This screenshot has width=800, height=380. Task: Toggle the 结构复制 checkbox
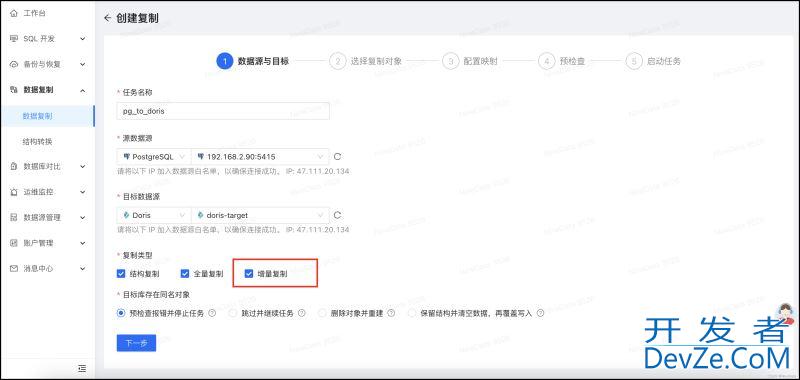coord(121,274)
